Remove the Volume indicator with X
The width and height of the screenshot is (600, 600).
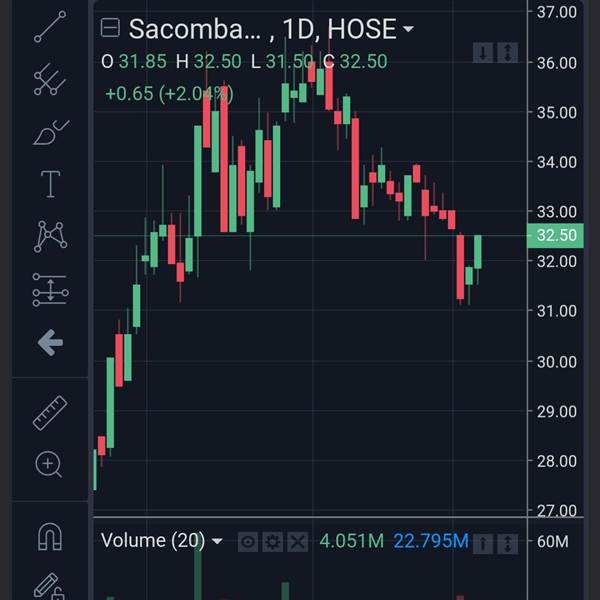(x=297, y=542)
